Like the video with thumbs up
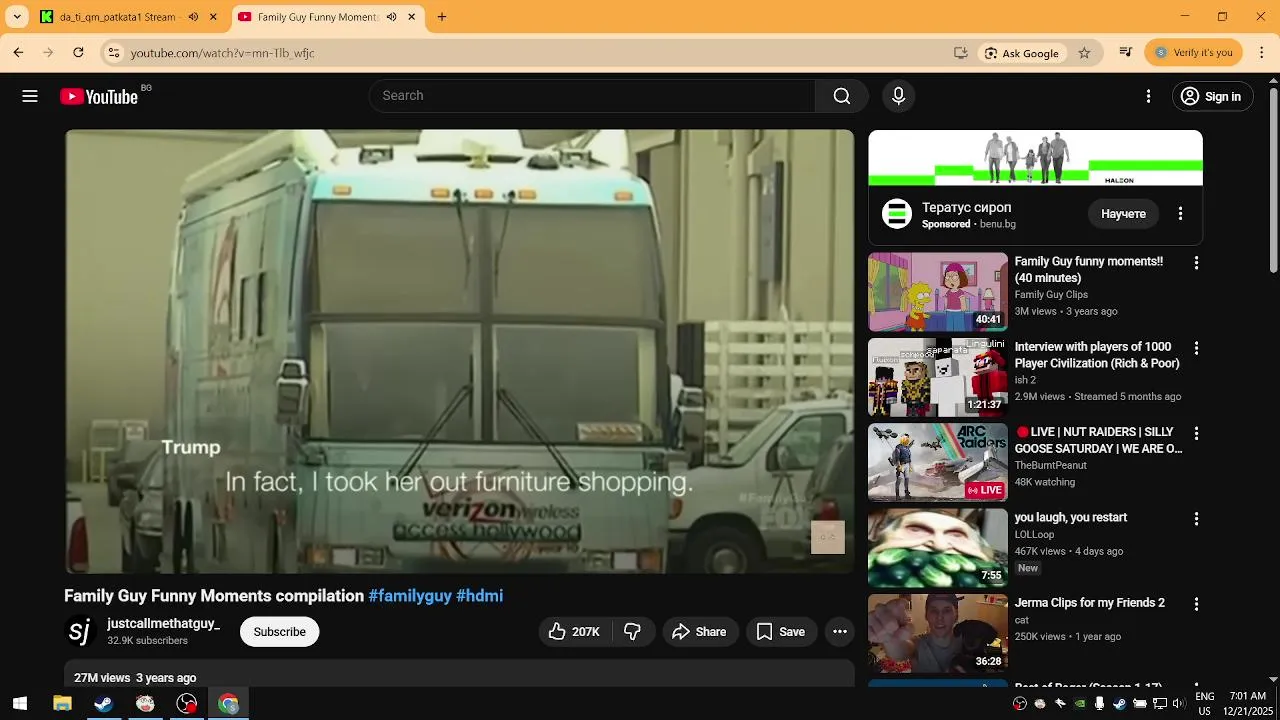Image resolution: width=1280 pixels, height=720 pixels. [574, 631]
